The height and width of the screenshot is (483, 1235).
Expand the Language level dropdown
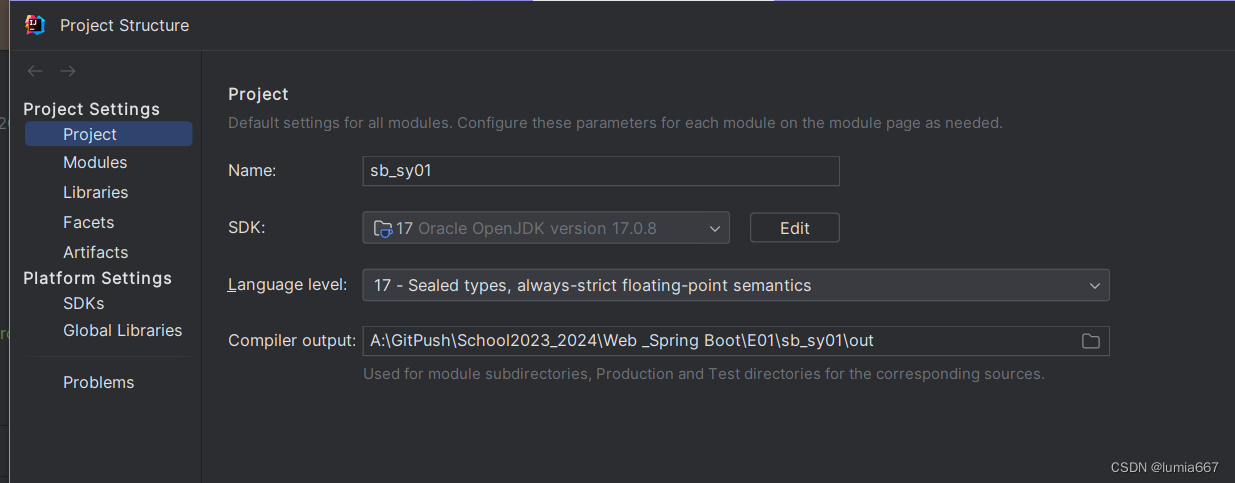click(735, 285)
